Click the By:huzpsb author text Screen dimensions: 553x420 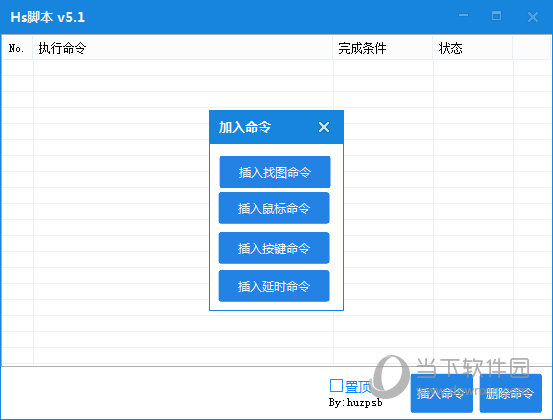click(356, 403)
